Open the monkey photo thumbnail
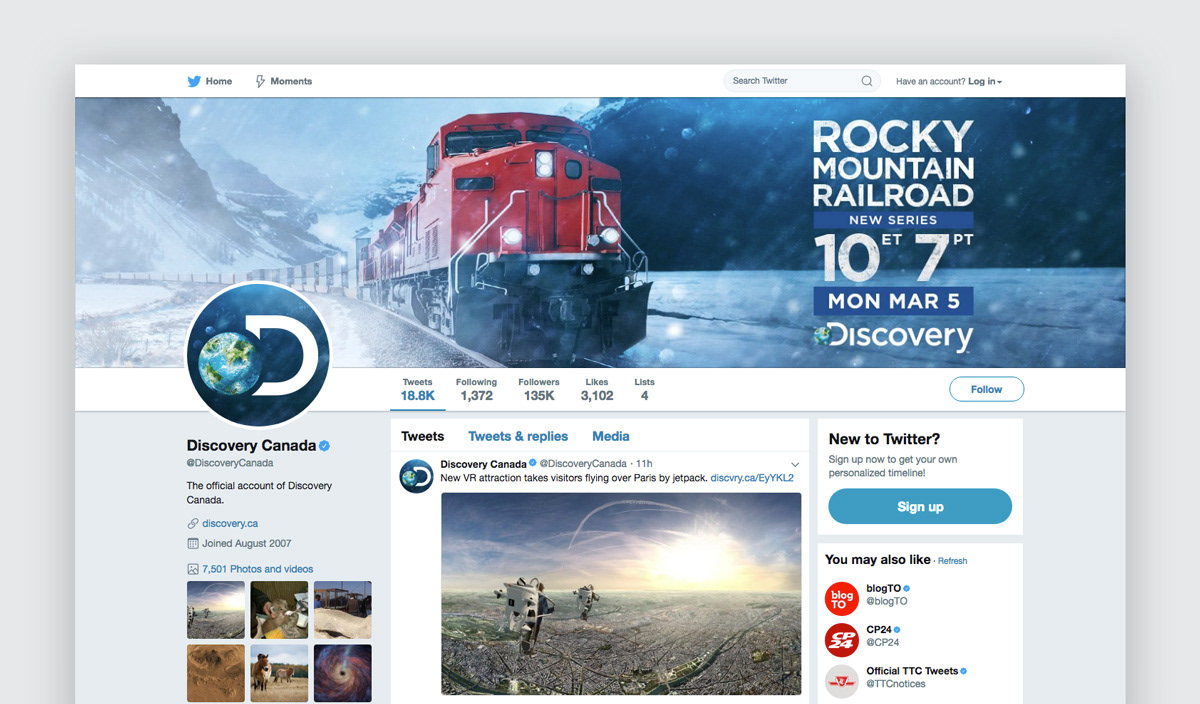The height and width of the screenshot is (704, 1200). coord(279,610)
